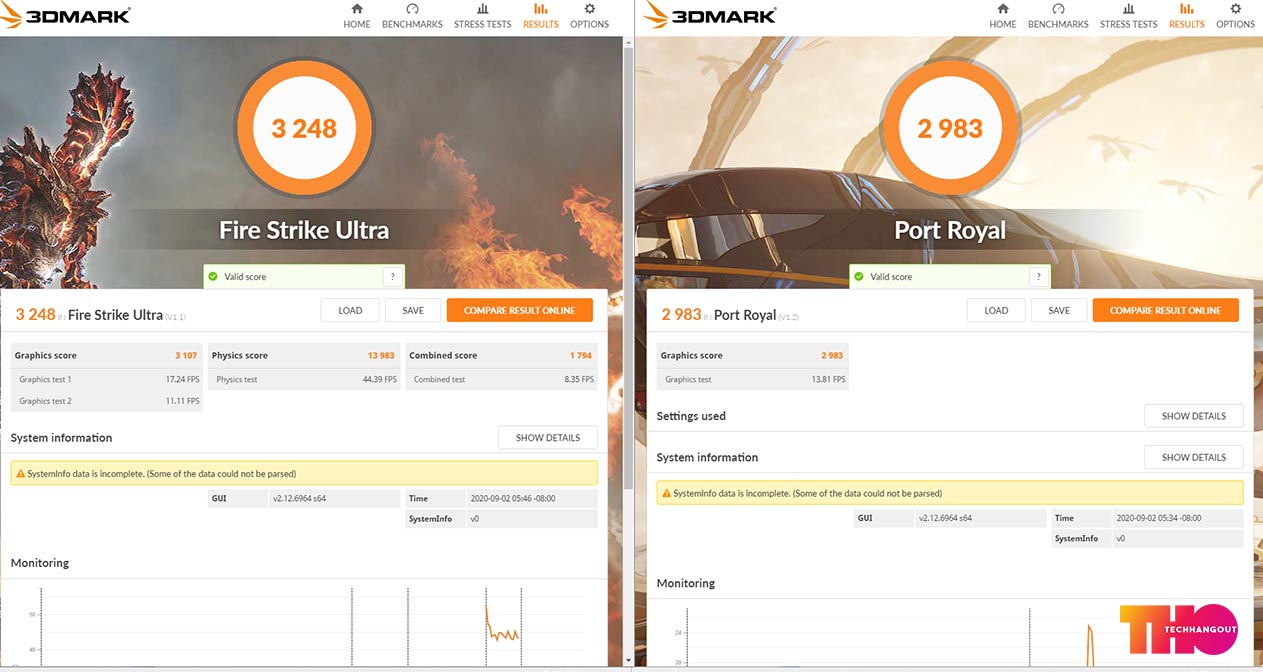Click the SystemInfo value v0 in the Fire Strike Ultra window
This screenshot has width=1263, height=672.
475,519
